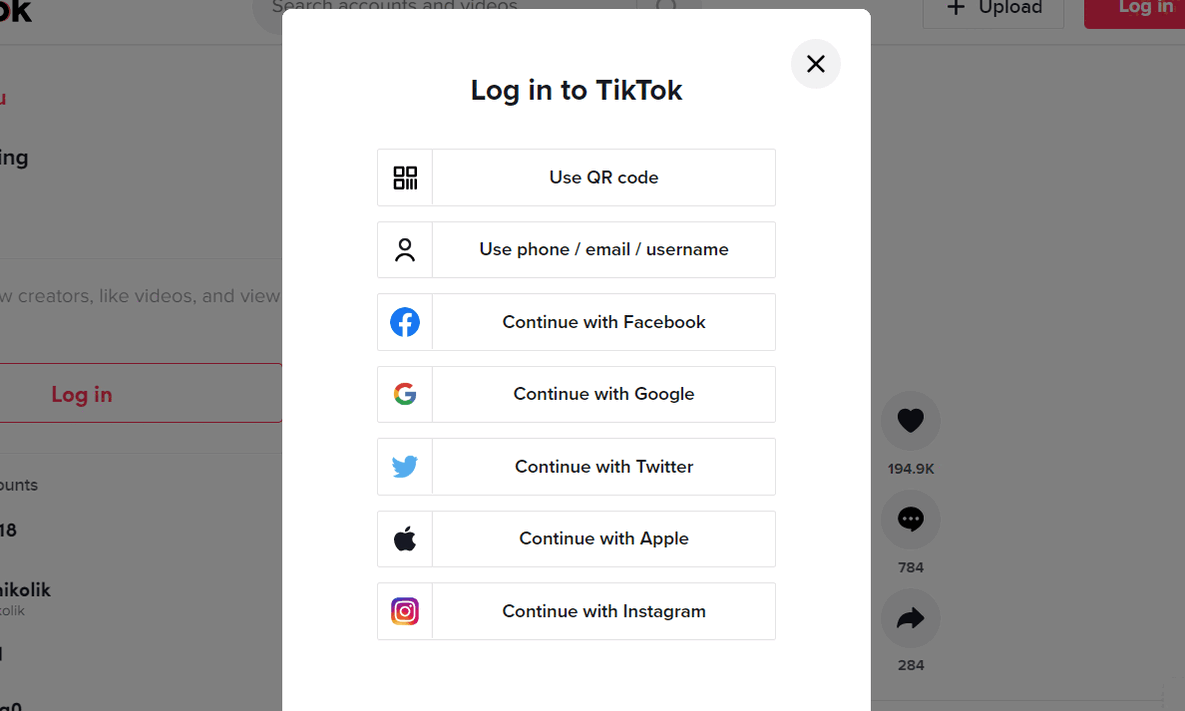Click the Google 'G' logo icon
1185x711 pixels.
point(404,394)
